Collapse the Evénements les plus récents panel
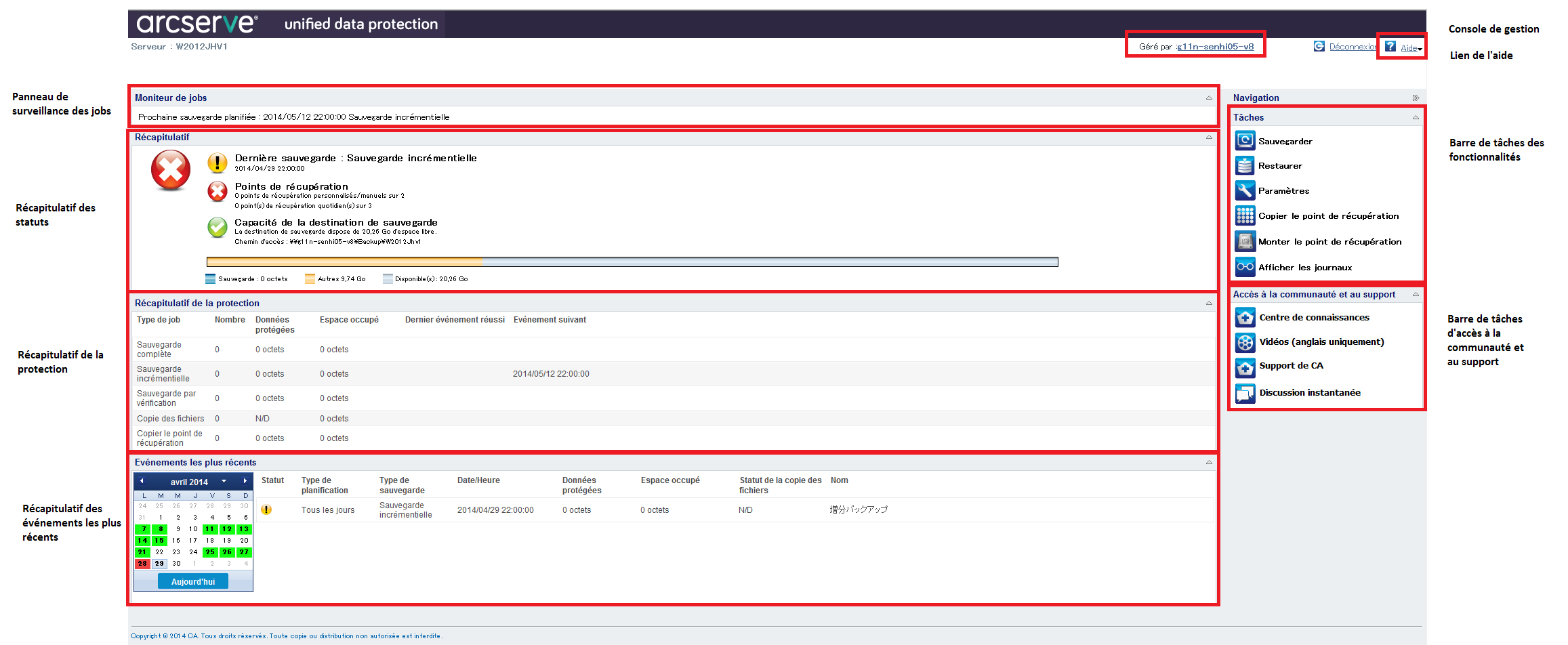 [1209, 462]
